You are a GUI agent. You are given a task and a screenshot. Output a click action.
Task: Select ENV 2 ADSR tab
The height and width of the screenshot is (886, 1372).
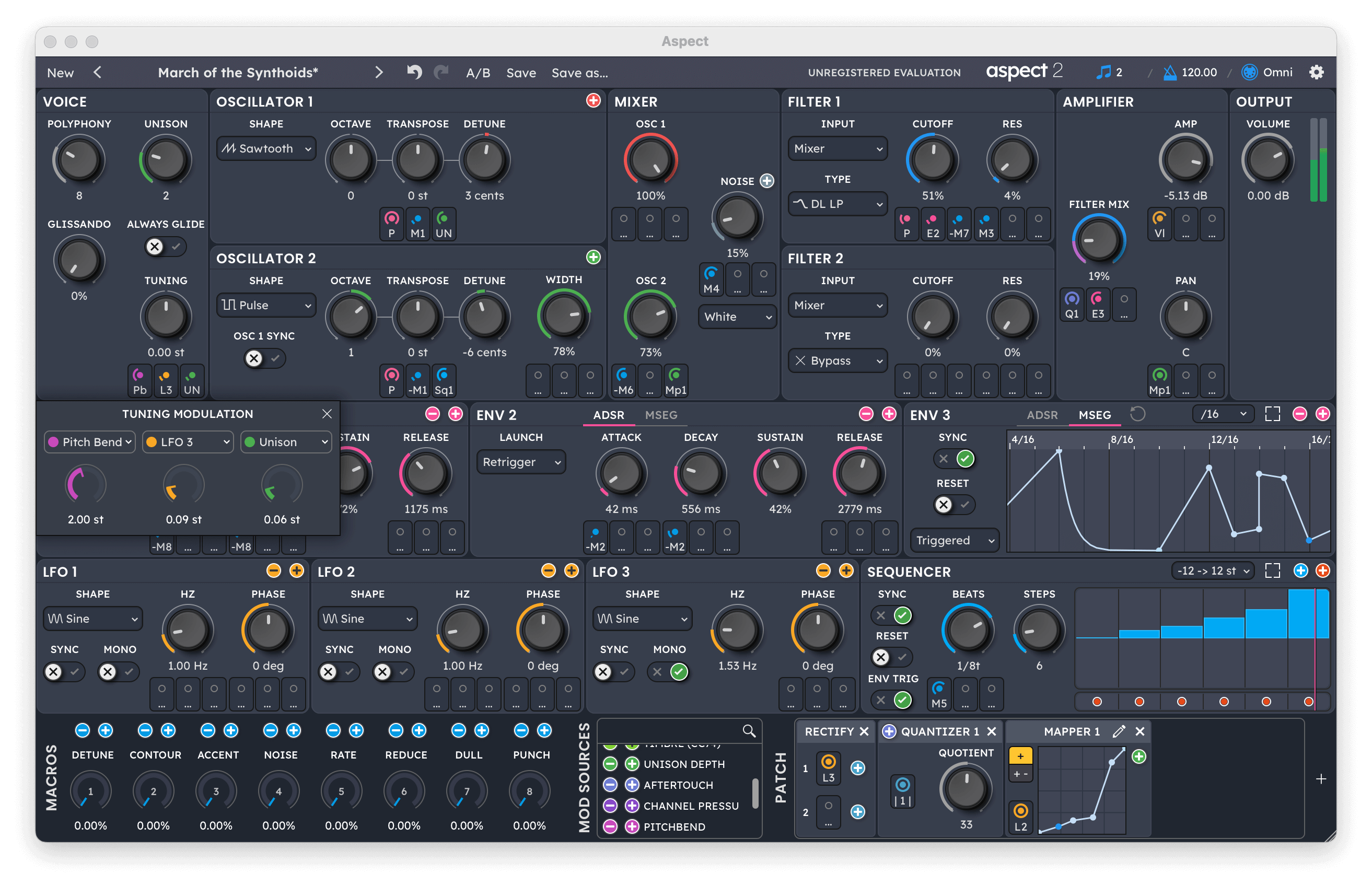click(609, 415)
